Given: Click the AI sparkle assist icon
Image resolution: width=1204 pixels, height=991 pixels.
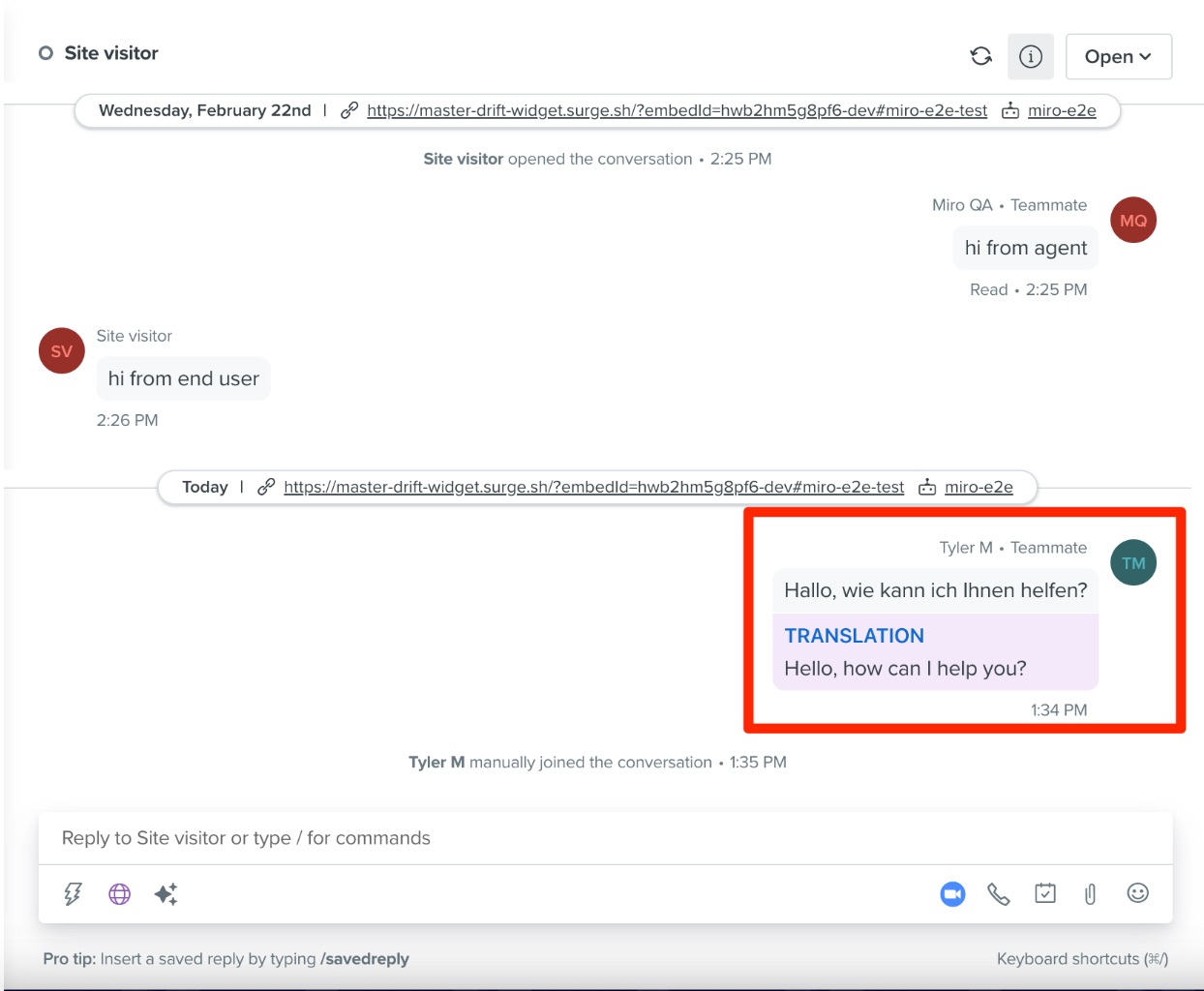Looking at the screenshot, I should (166, 893).
